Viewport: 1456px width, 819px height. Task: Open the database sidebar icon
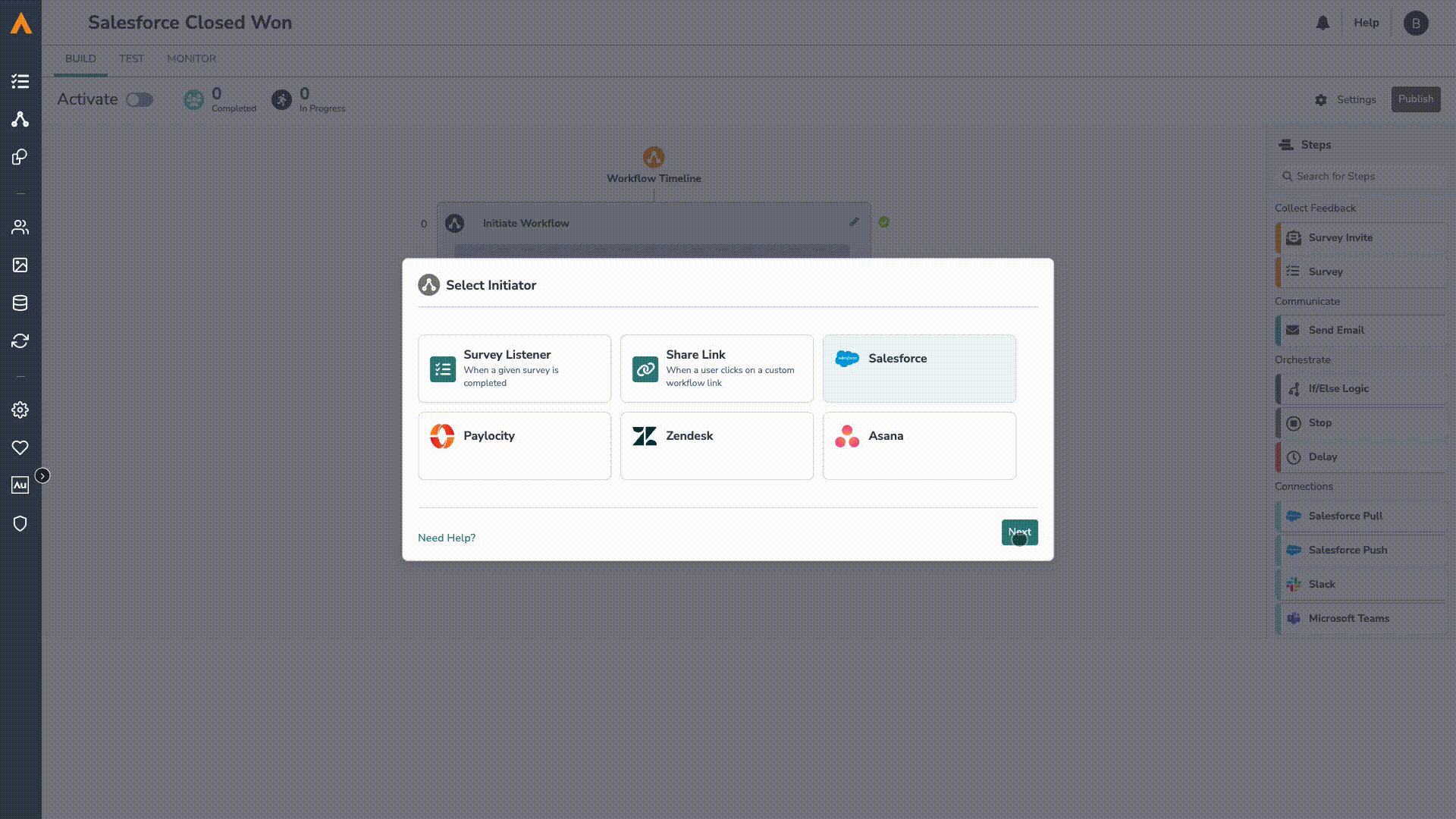(x=20, y=303)
